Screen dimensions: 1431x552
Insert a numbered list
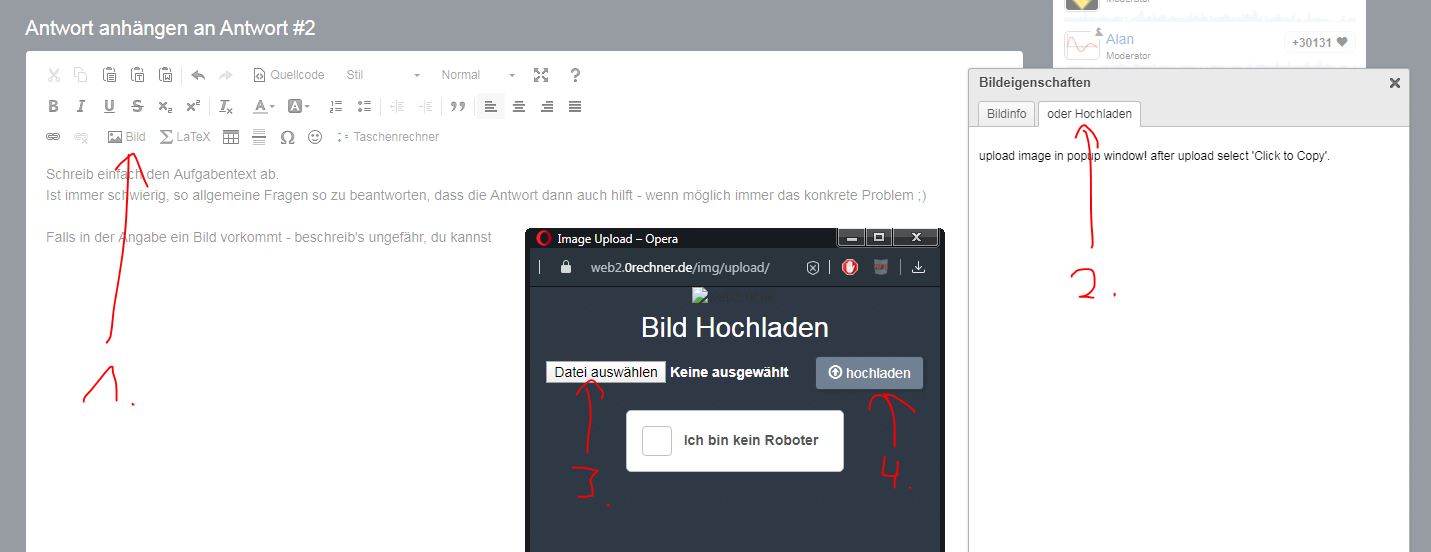[336, 106]
